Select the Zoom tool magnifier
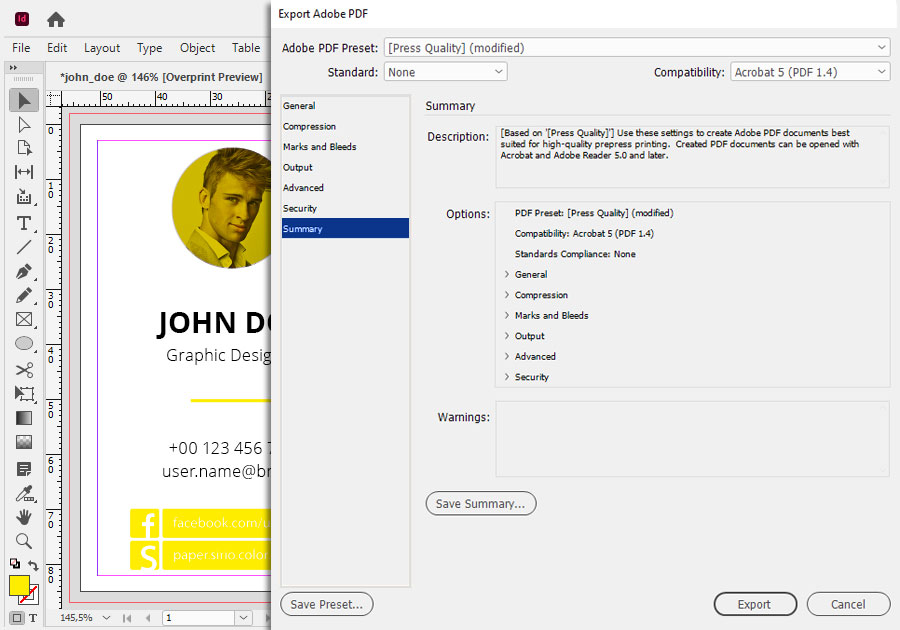Viewport: 900px width, 630px height. click(24, 540)
